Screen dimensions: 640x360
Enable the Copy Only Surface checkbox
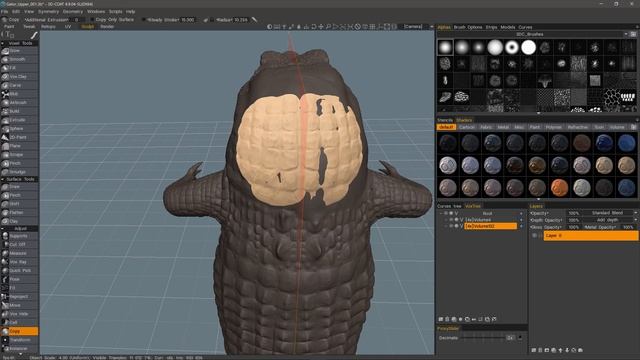click(92, 20)
